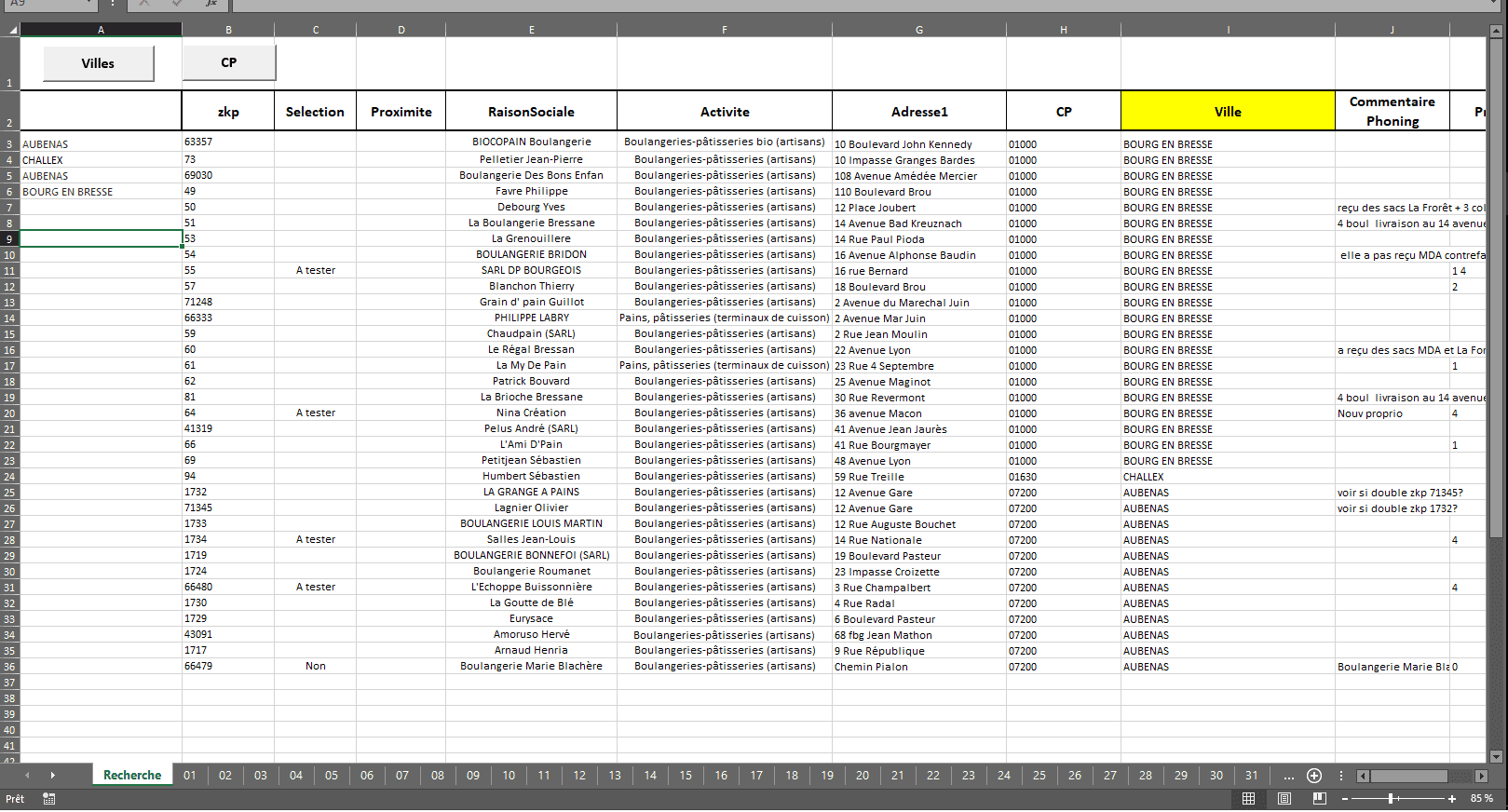Click the Villes macro button
The height and width of the screenshot is (812, 1508).
pos(98,63)
